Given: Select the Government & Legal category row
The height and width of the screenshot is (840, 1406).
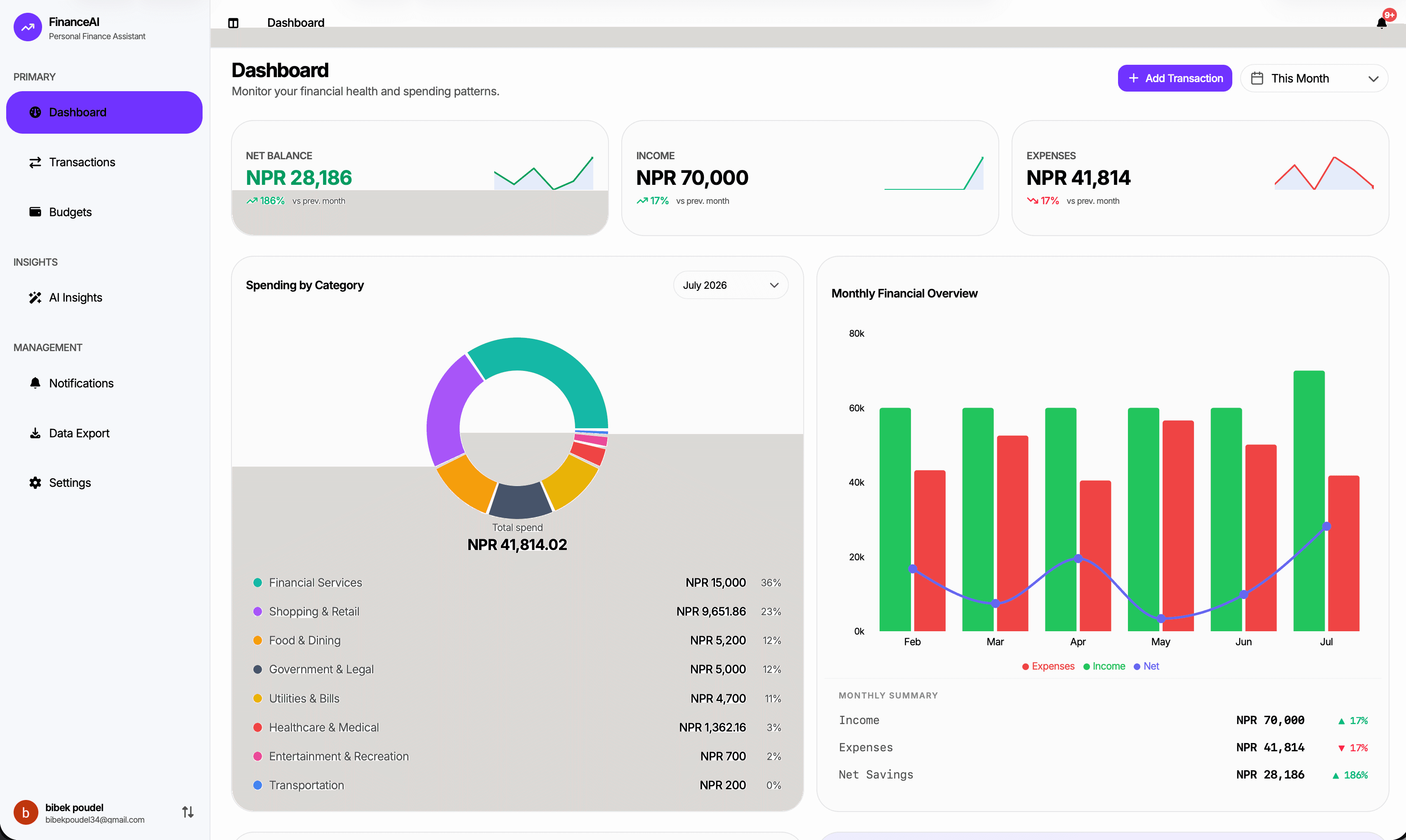Looking at the screenshot, I should [517, 669].
